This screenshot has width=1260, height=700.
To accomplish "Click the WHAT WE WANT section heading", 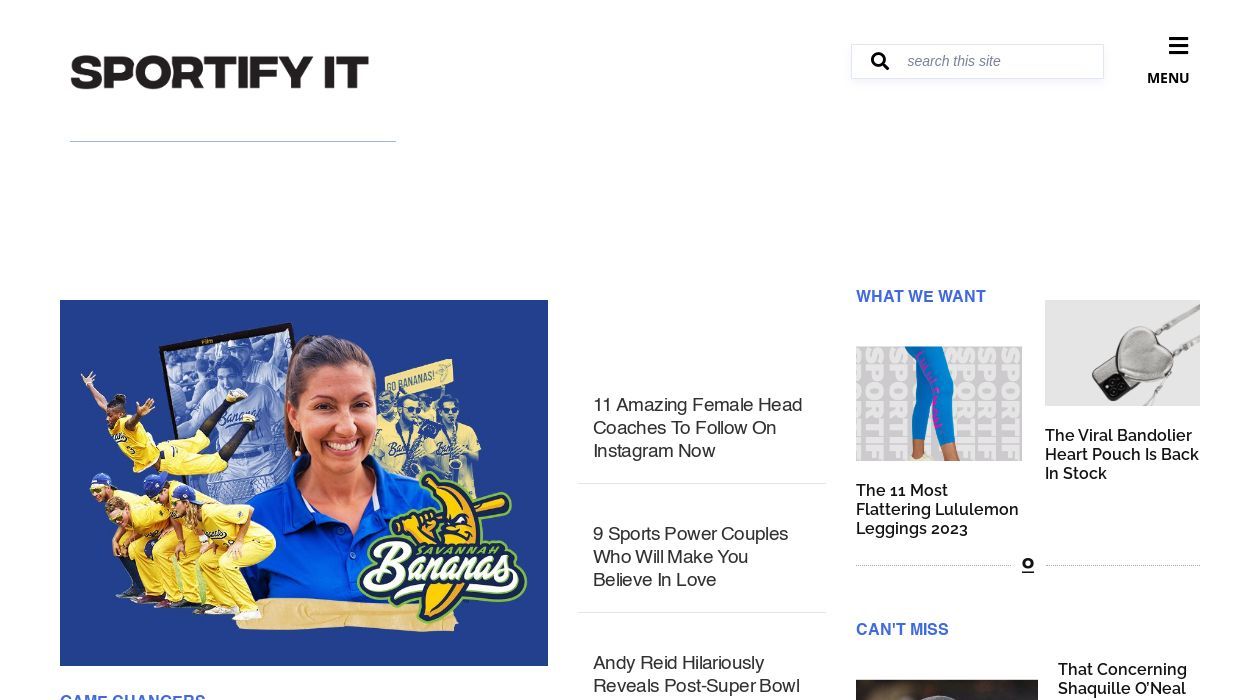I will tap(921, 296).
